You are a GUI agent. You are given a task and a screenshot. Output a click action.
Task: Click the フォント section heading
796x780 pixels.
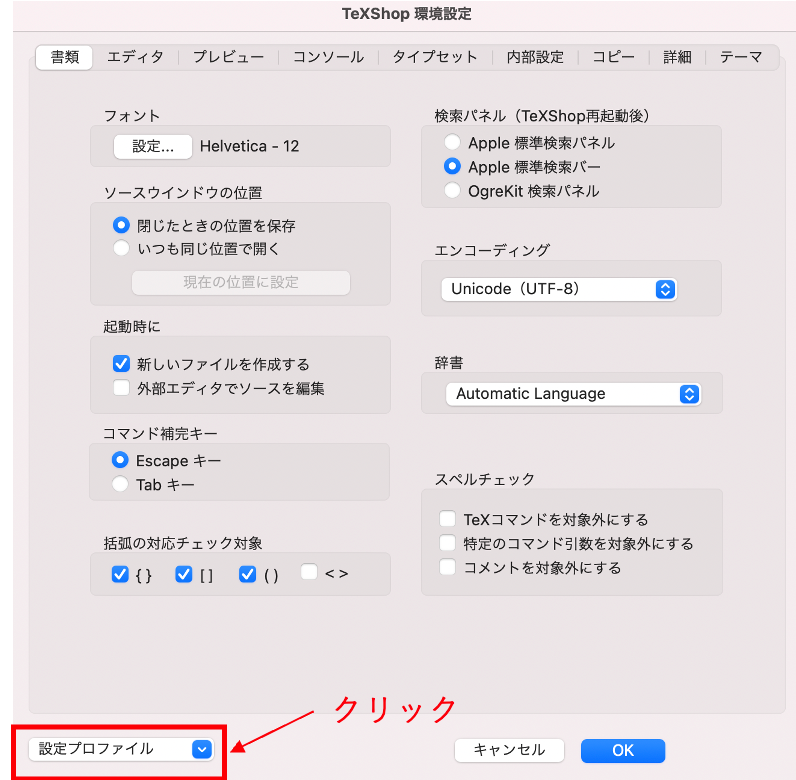pos(132,116)
